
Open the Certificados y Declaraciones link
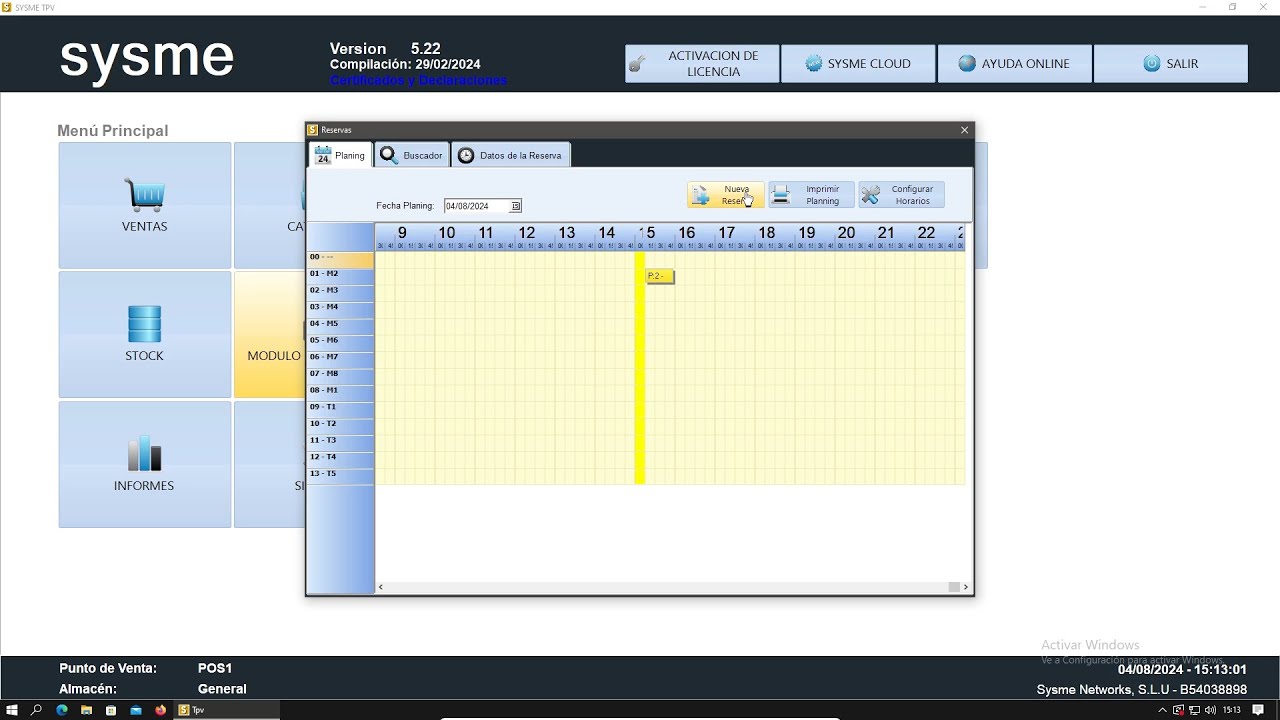pos(418,80)
